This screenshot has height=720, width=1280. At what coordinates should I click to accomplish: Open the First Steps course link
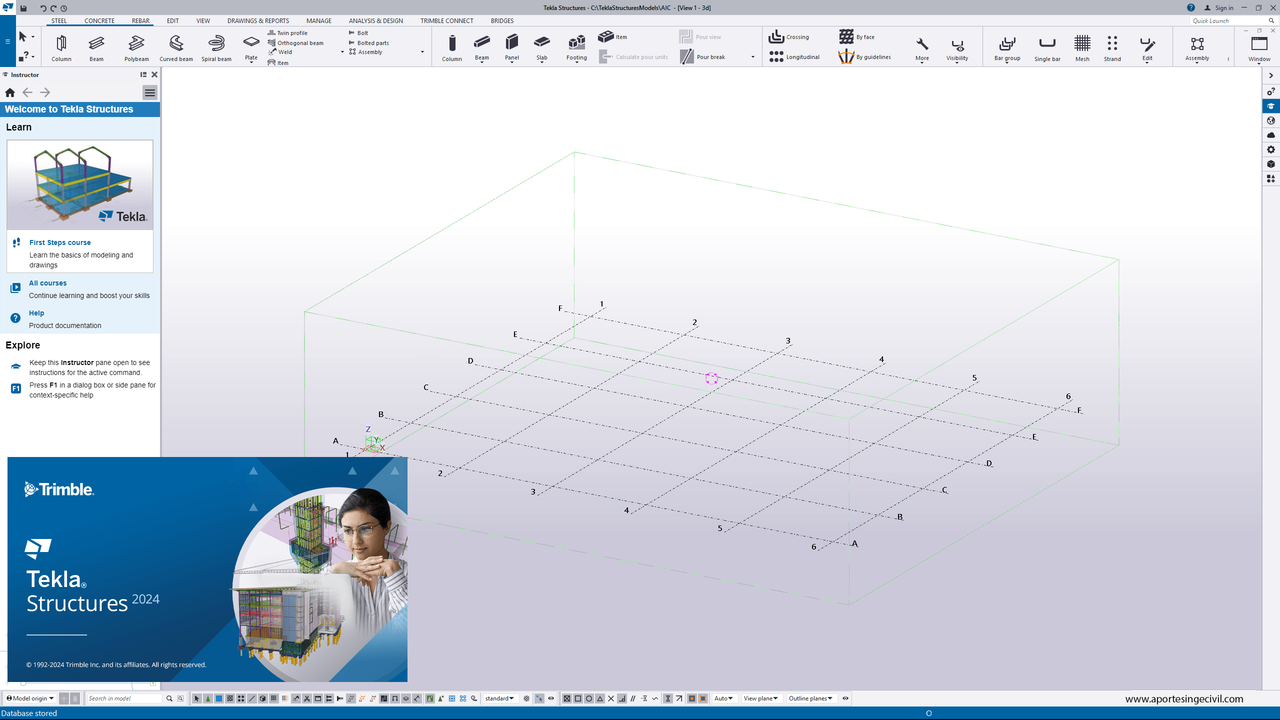tap(60, 242)
